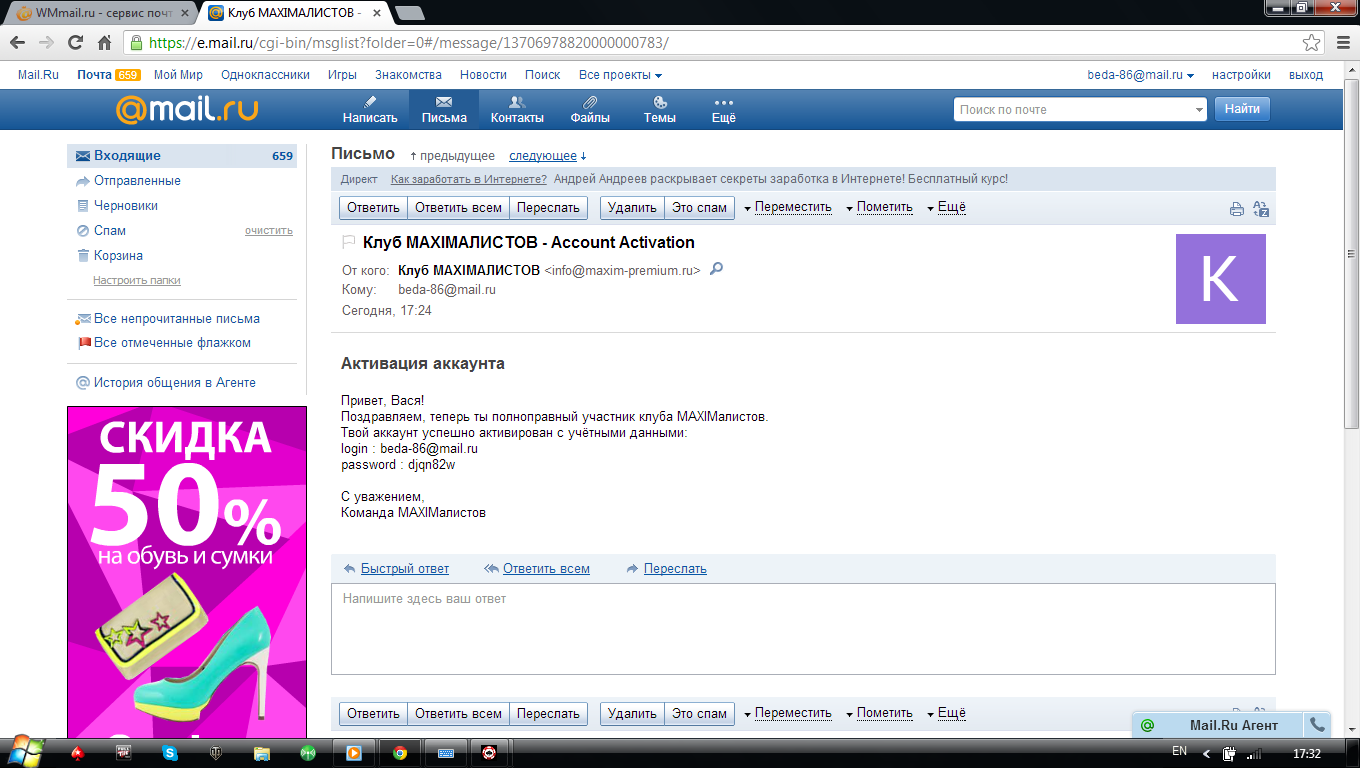Open the Контакты section

pos(517,109)
